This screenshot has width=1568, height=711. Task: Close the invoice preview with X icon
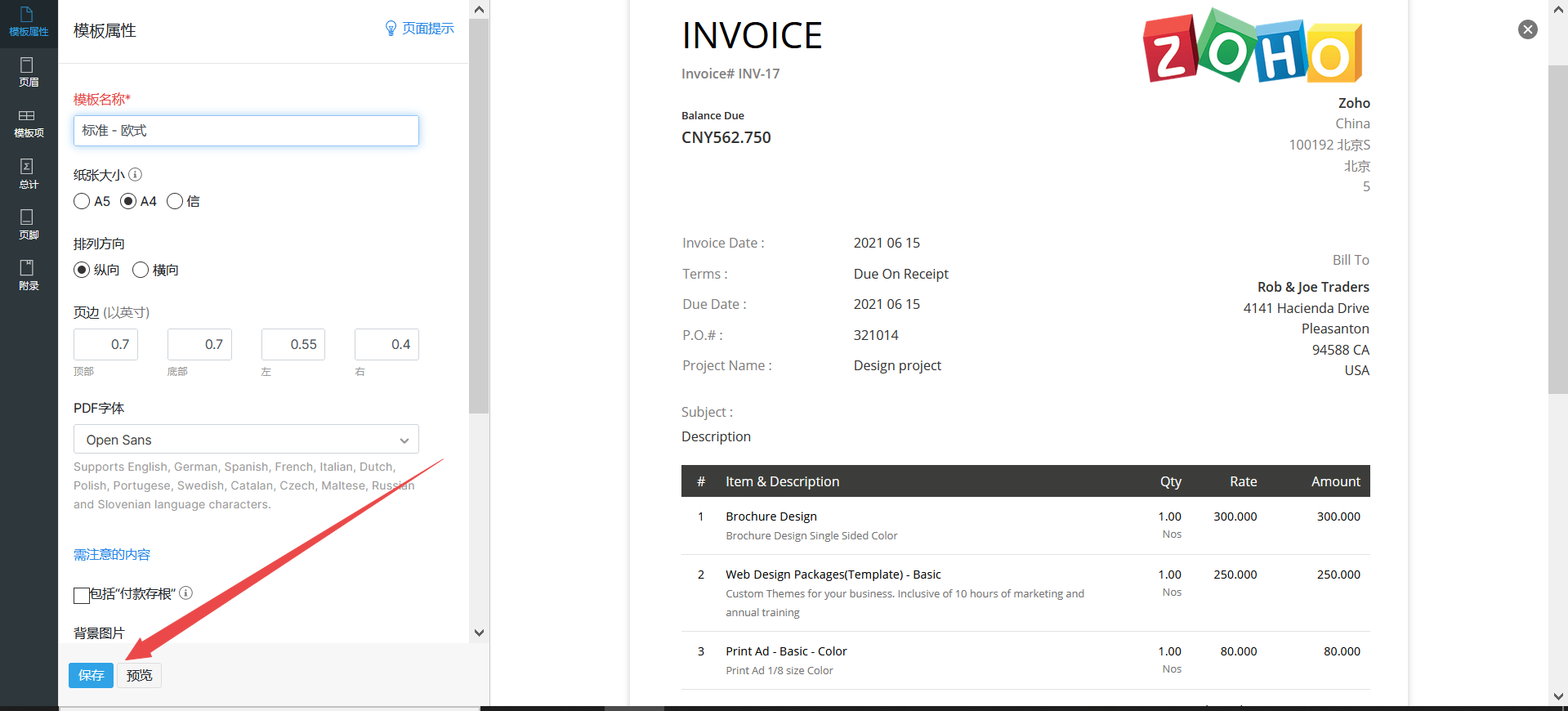[1527, 29]
